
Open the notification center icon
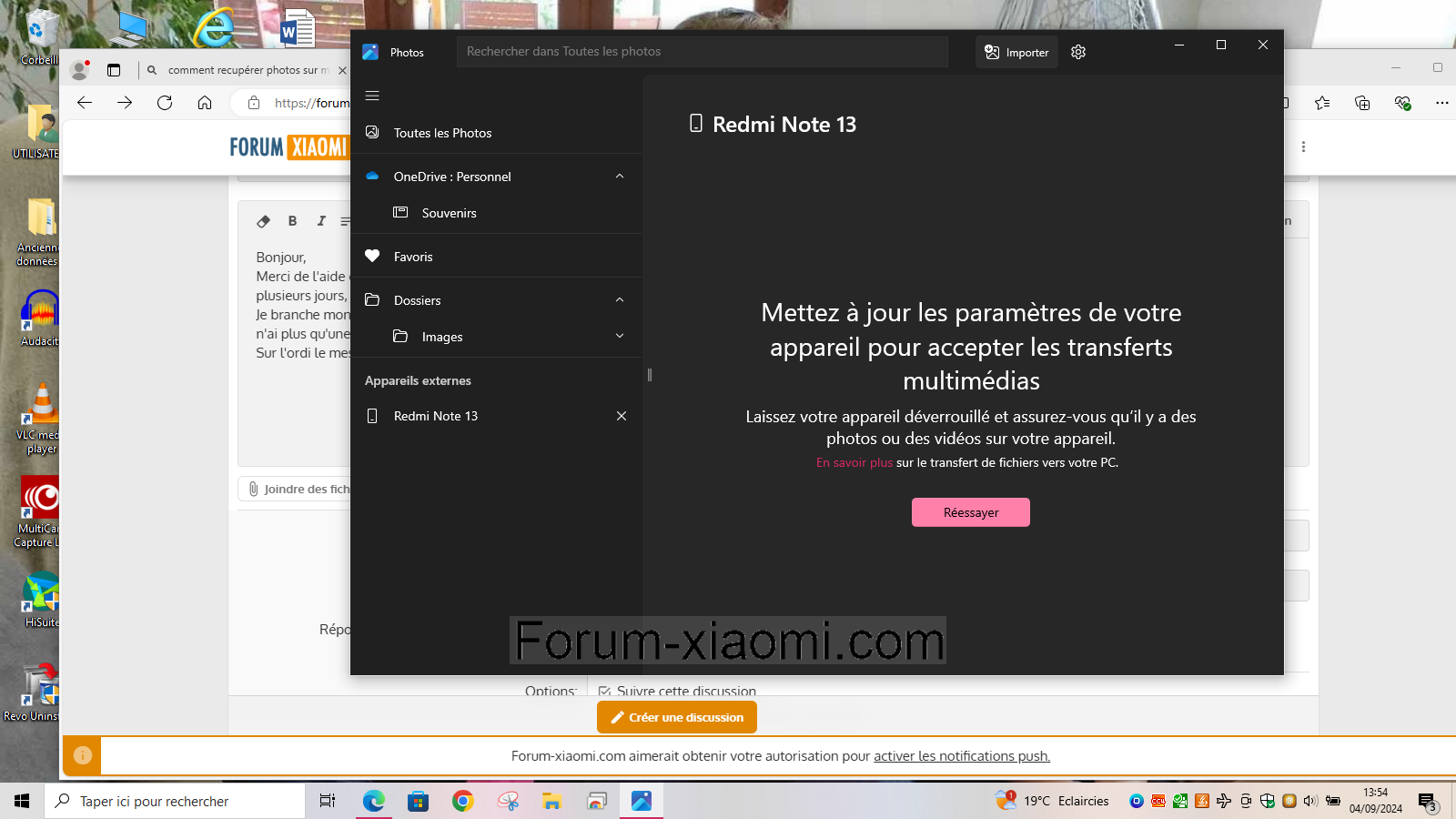[1428, 802]
